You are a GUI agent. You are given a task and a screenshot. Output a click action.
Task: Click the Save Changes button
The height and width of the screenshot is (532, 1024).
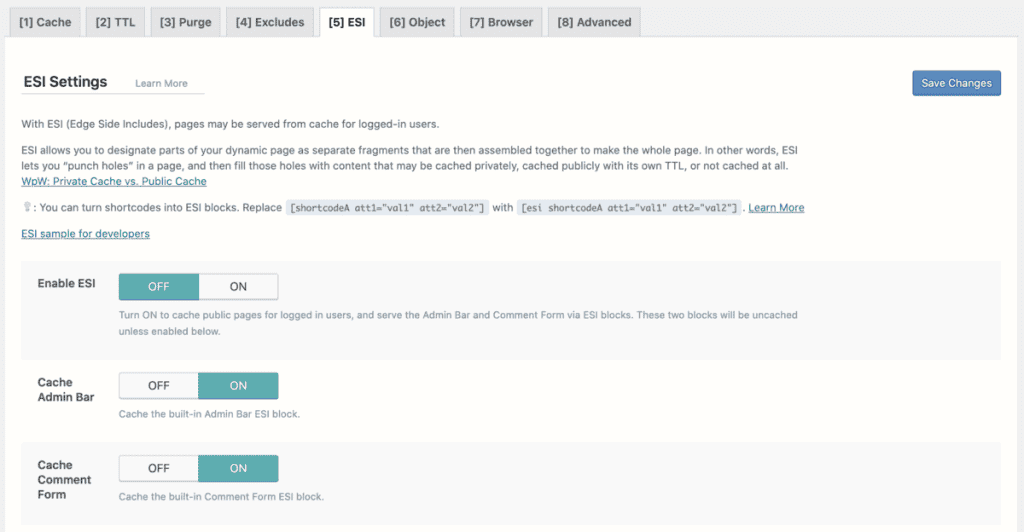pos(956,83)
